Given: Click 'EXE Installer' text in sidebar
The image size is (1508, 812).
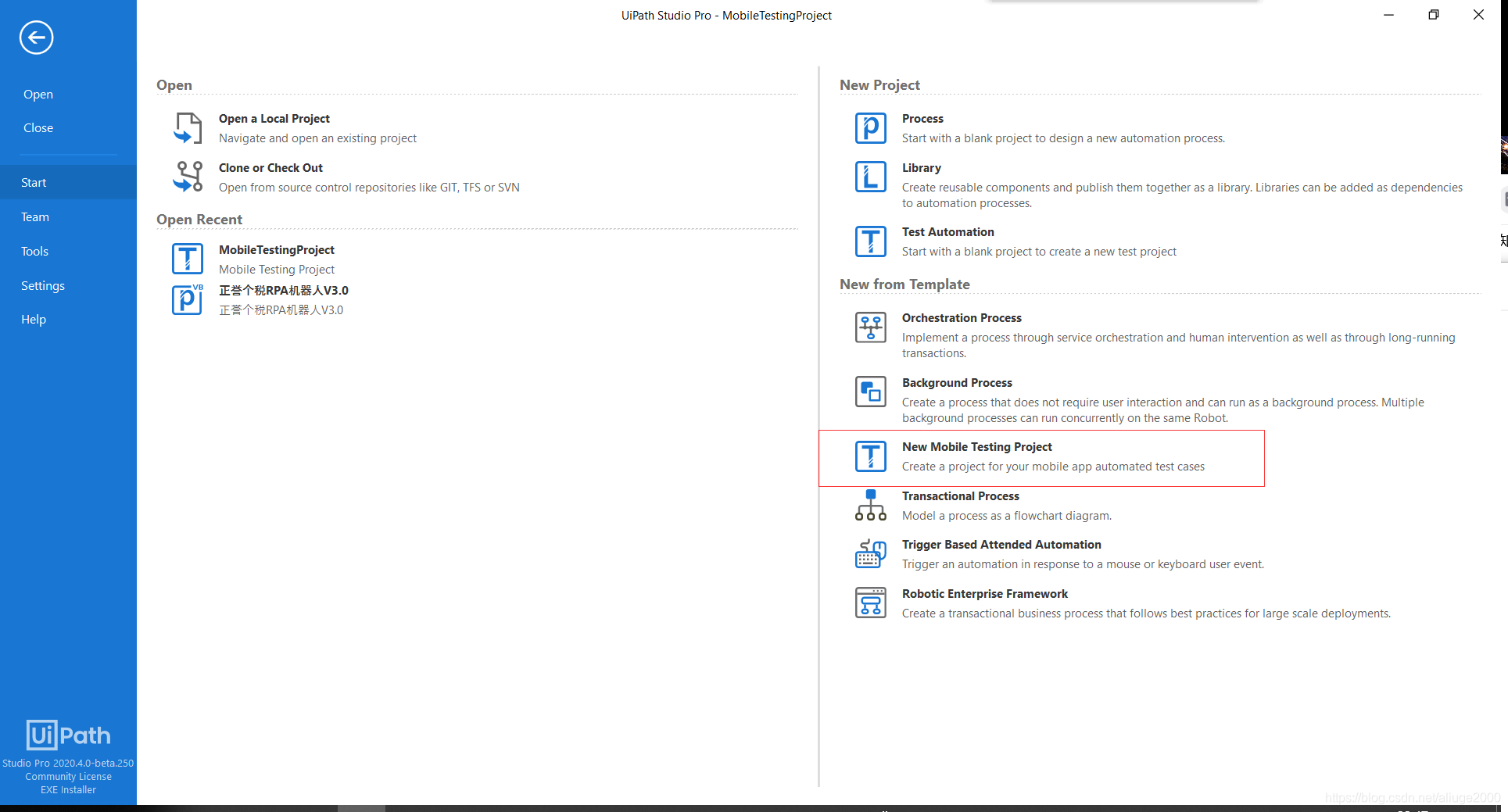Looking at the screenshot, I should click(x=68, y=790).
